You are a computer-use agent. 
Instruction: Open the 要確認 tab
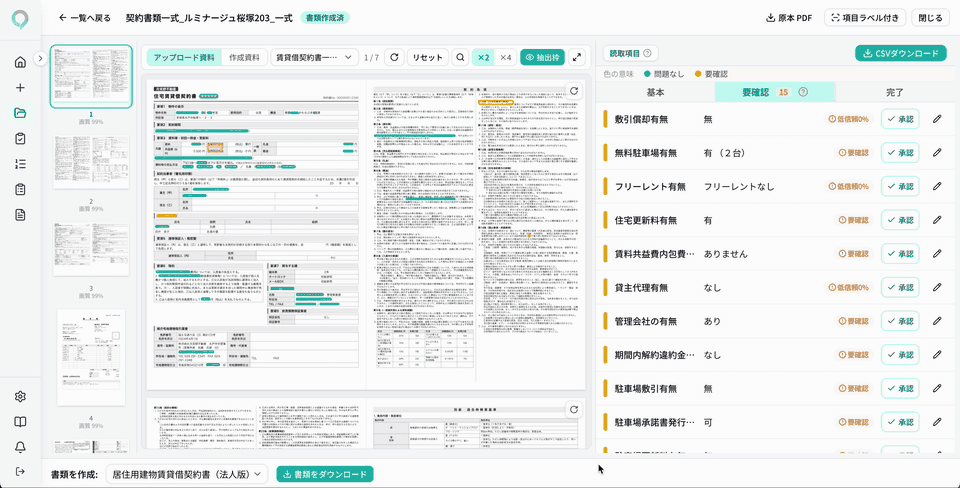coord(775,92)
